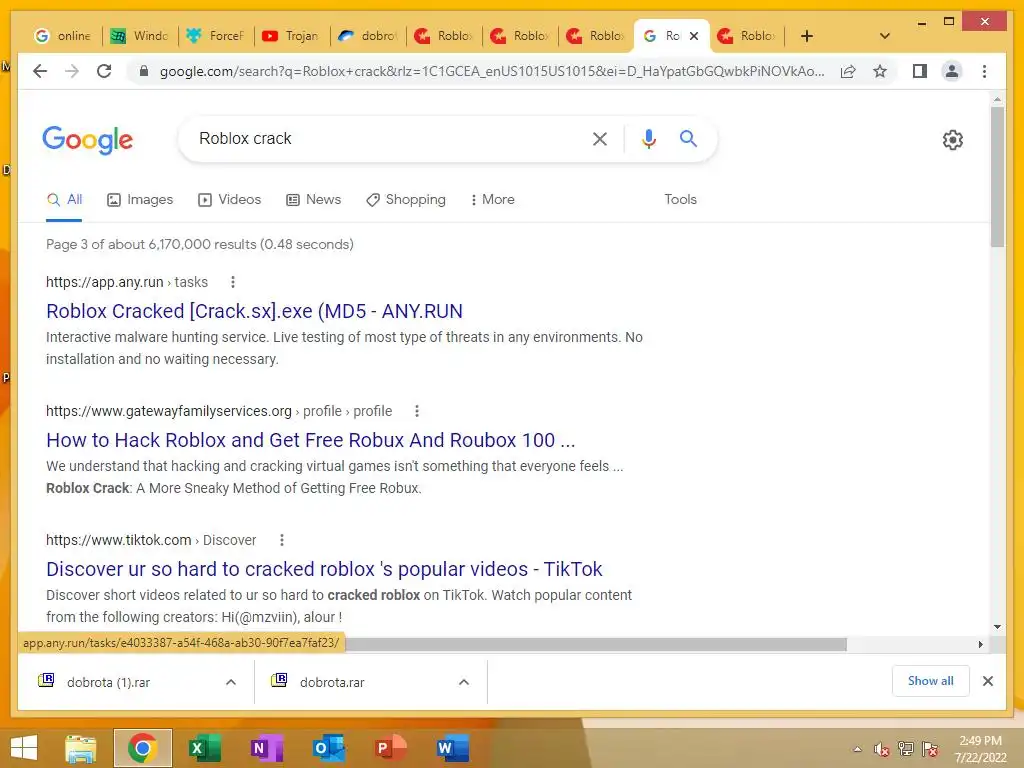Click the horizontal scrollbar thumb
Image resolution: width=1024 pixels, height=768 pixels.
(x=596, y=645)
